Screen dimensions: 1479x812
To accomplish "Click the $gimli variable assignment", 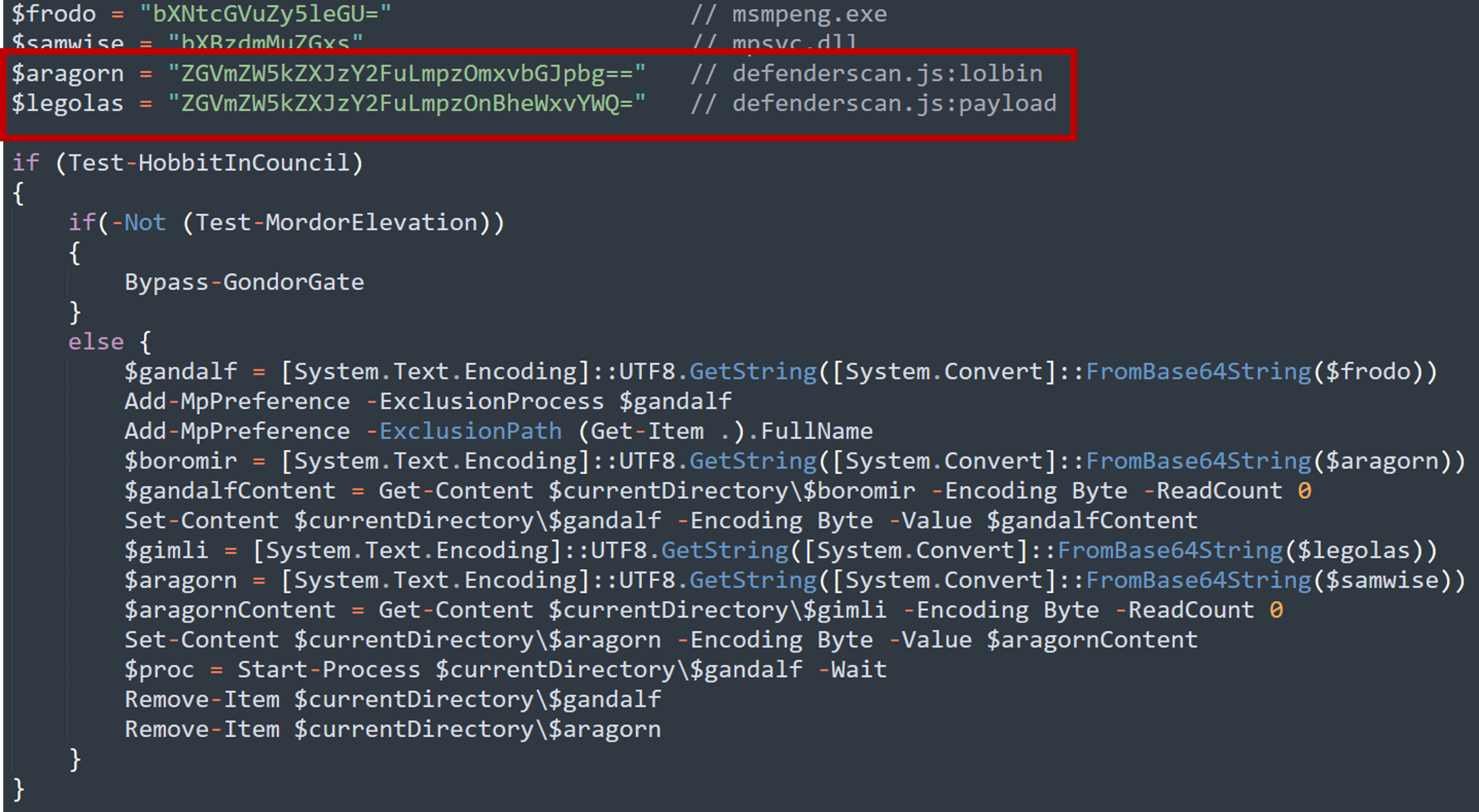I will [x=166, y=551].
